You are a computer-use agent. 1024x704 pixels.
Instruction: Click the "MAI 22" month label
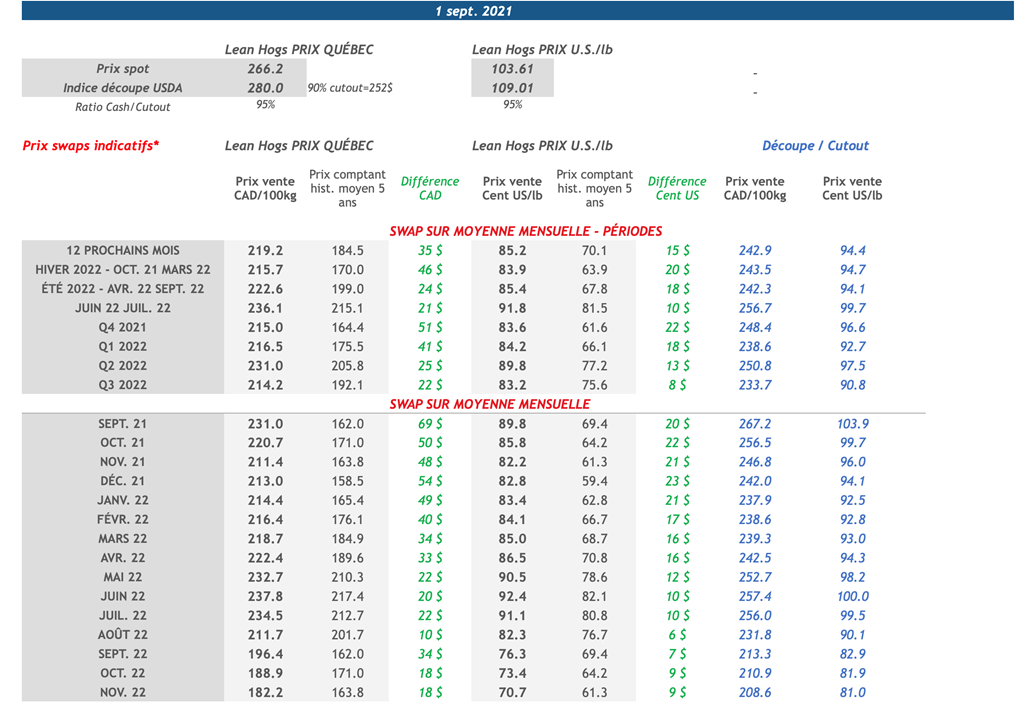[x=123, y=577]
